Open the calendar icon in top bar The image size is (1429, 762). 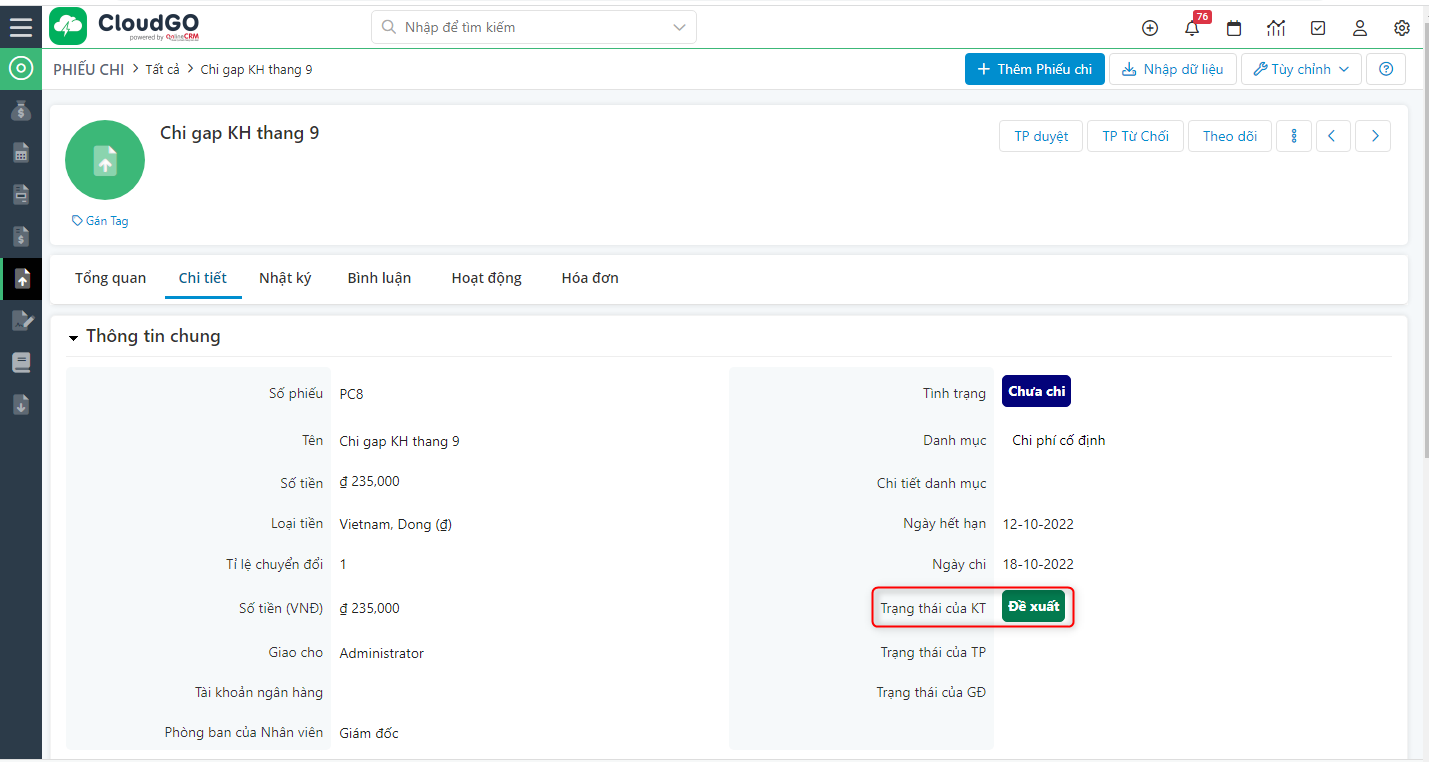coord(1233,28)
